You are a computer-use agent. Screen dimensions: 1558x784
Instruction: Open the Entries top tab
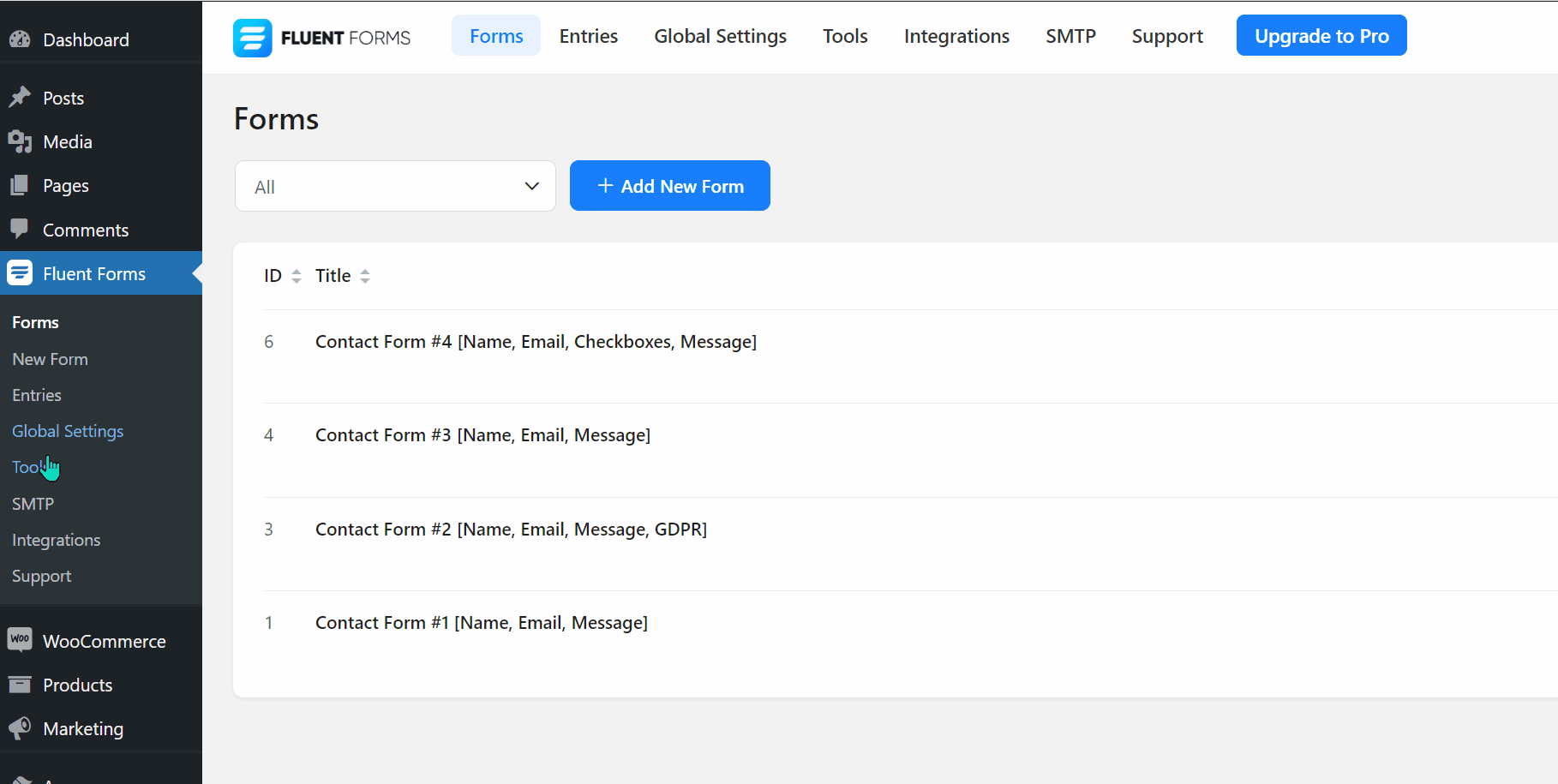click(589, 36)
